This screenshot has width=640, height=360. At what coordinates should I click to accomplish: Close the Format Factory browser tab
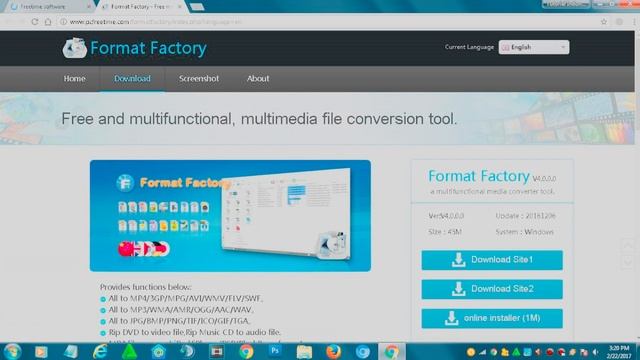pos(180,7)
